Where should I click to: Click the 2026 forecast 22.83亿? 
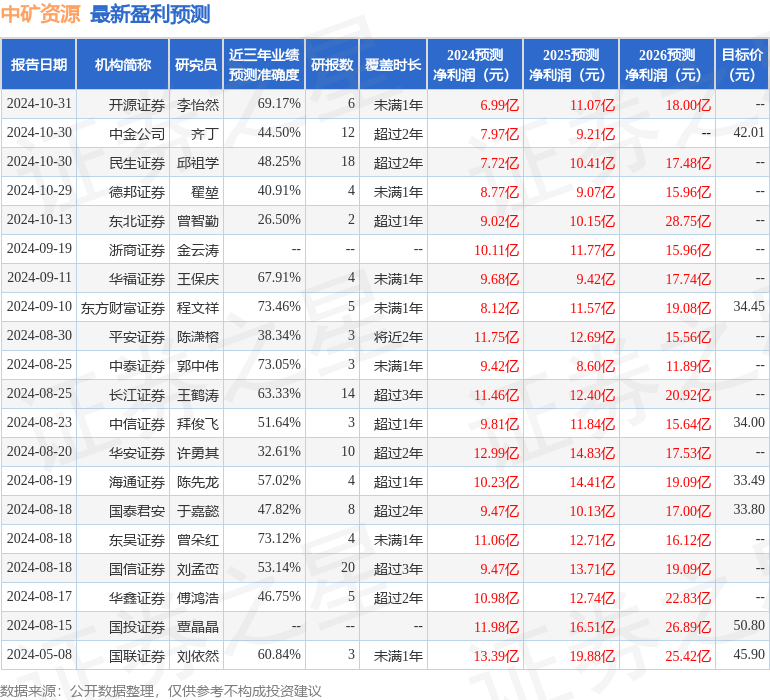(688, 598)
